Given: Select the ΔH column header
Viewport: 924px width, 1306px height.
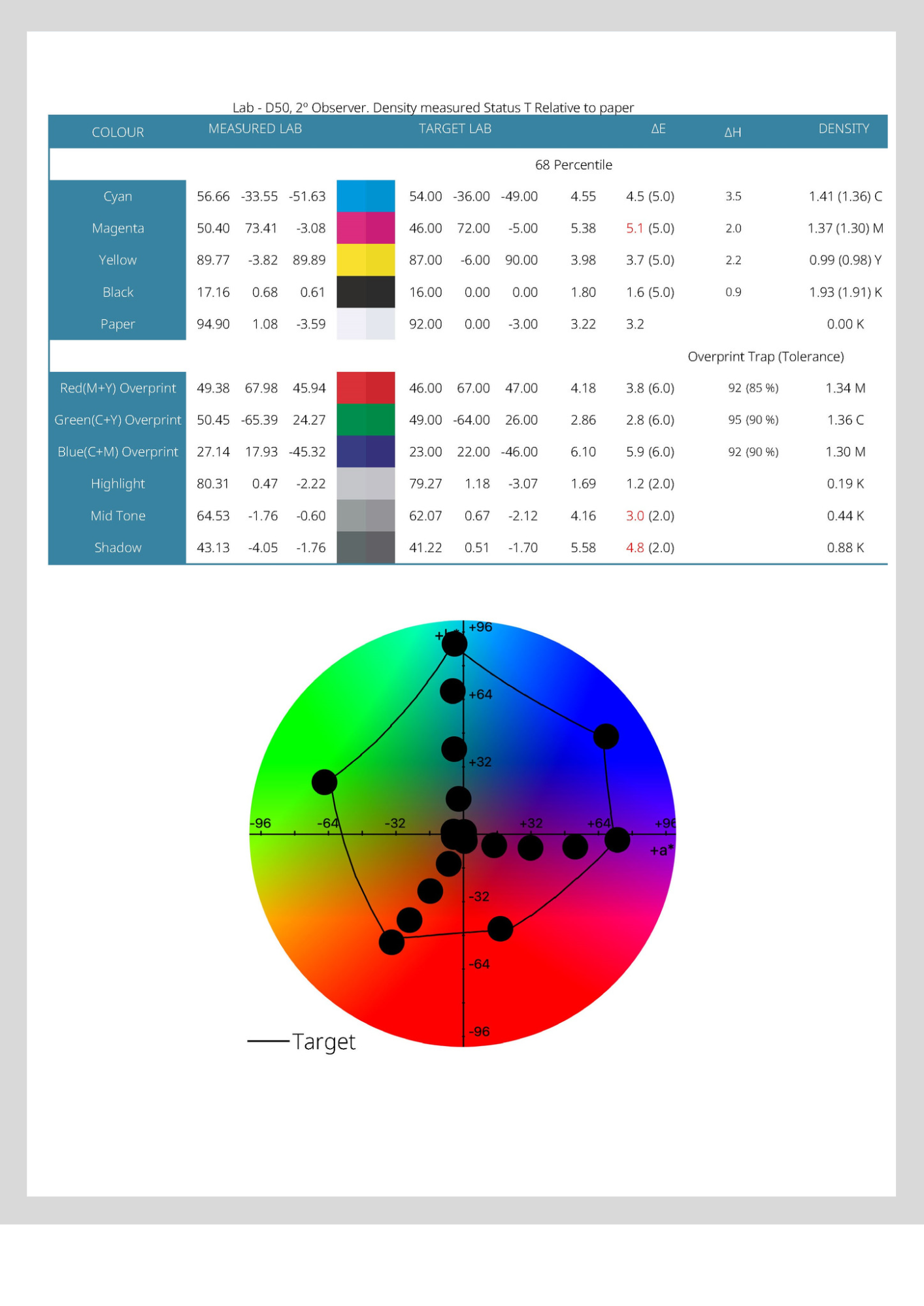Looking at the screenshot, I should pyautogui.click(x=733, y=132).
